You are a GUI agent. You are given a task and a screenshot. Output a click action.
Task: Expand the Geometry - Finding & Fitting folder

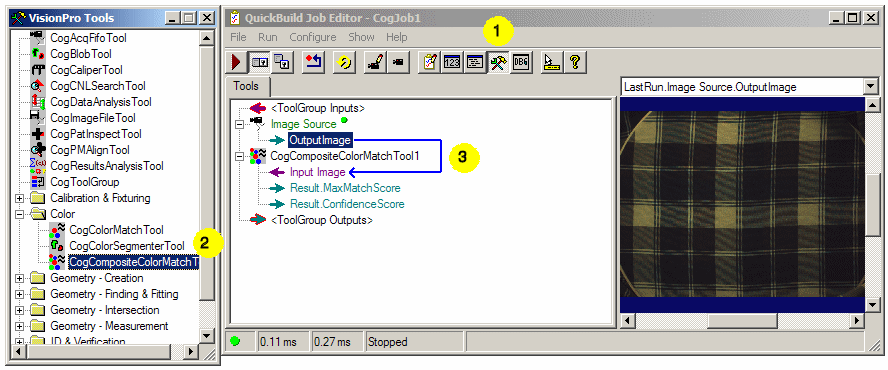20,294
